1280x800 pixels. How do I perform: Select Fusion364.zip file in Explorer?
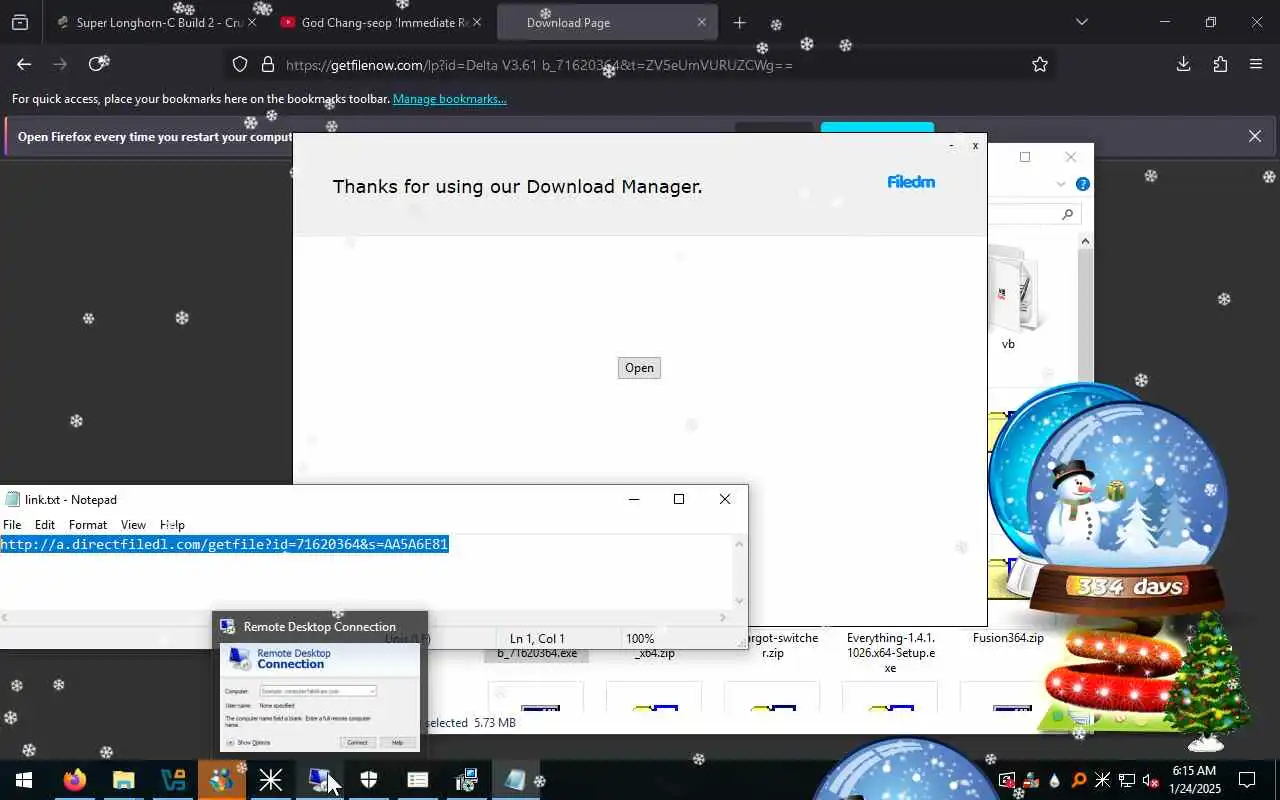click(1008, 638)
